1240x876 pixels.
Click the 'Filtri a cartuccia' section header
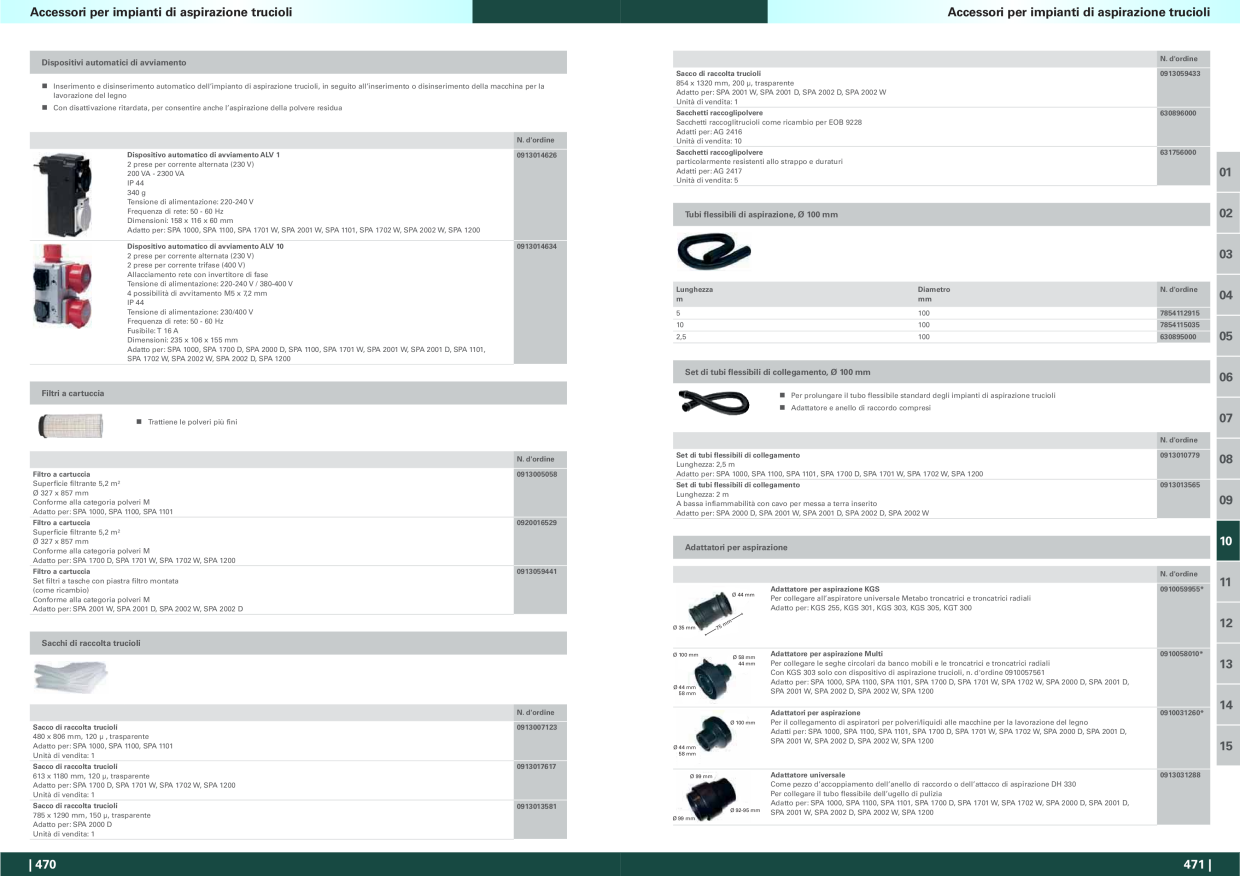298,393
